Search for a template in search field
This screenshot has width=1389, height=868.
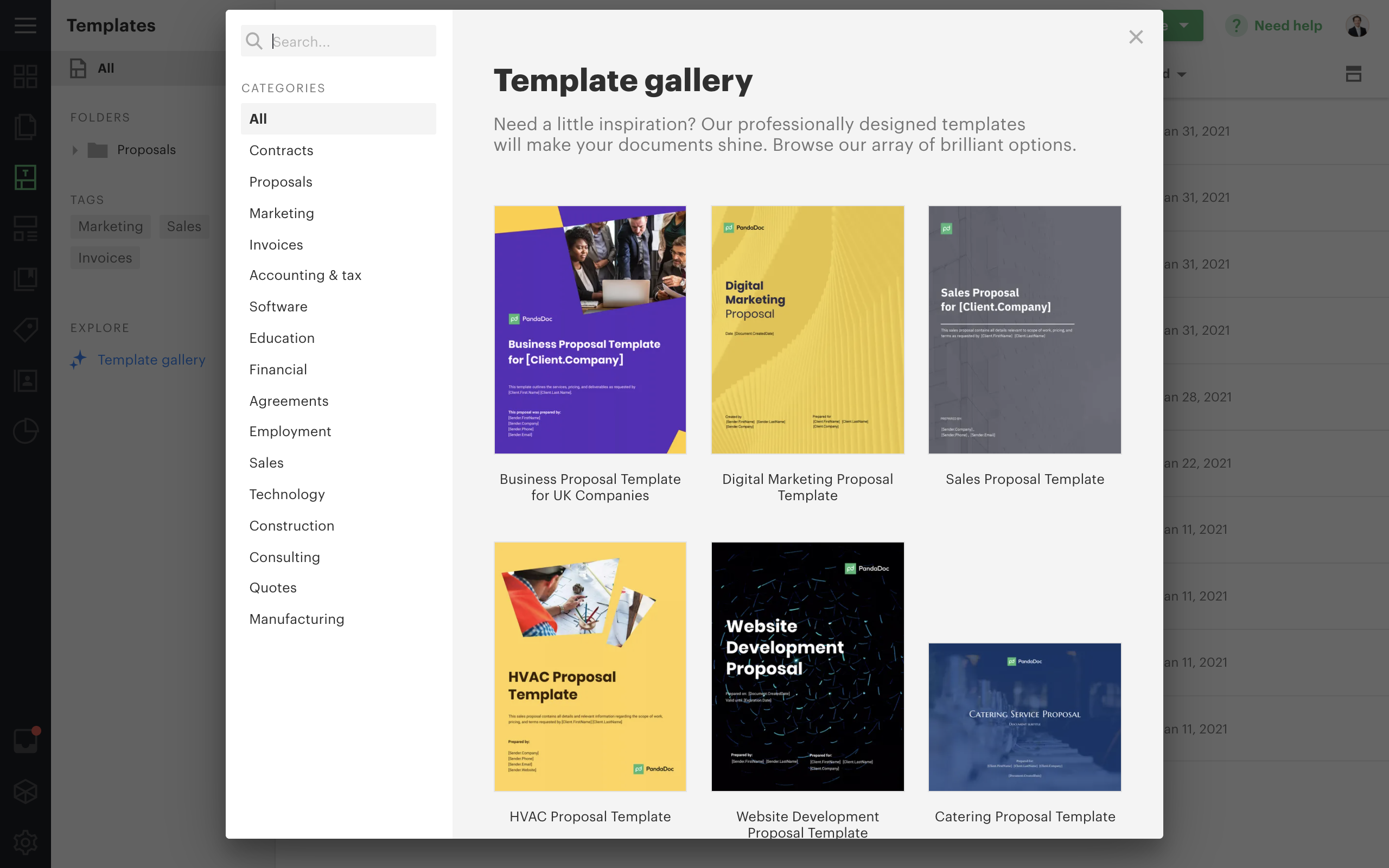pos(338,41)
